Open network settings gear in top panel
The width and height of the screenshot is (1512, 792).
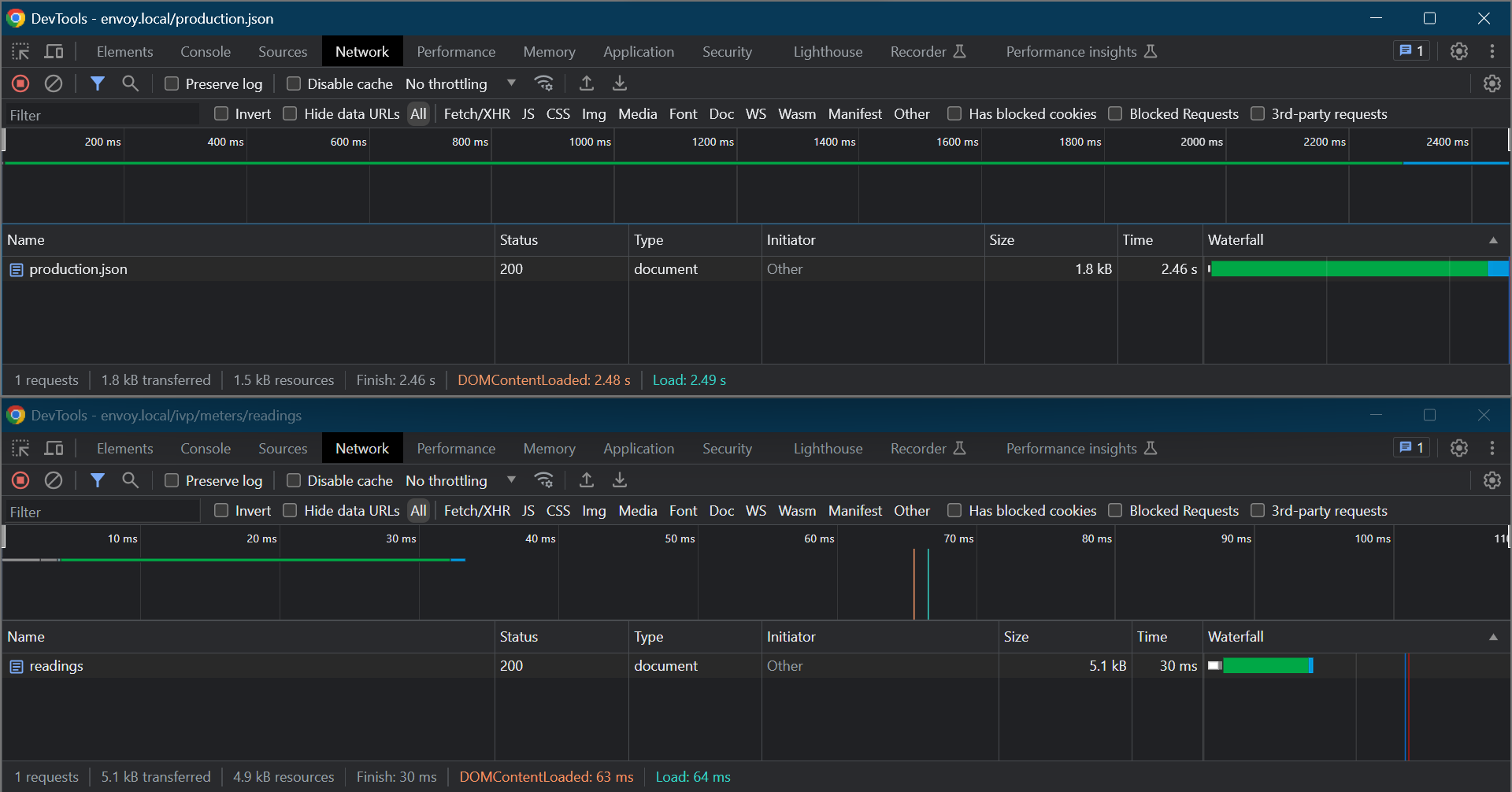point(1492,83)
